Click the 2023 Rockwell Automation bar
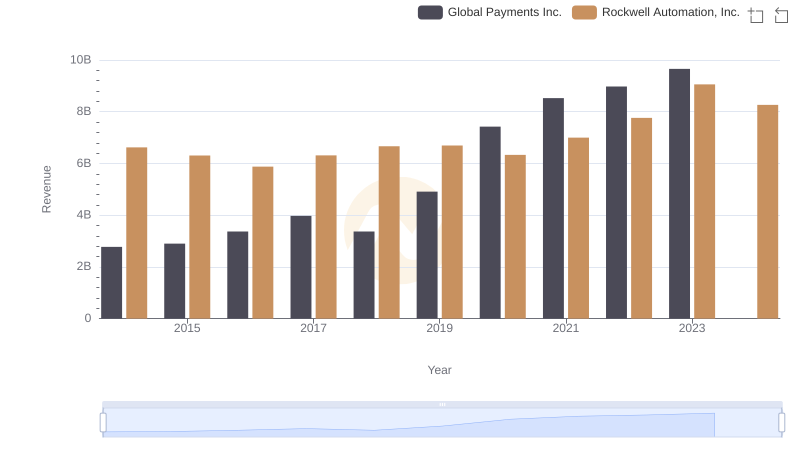Screen dimensions: 800x461 point(705,201)
